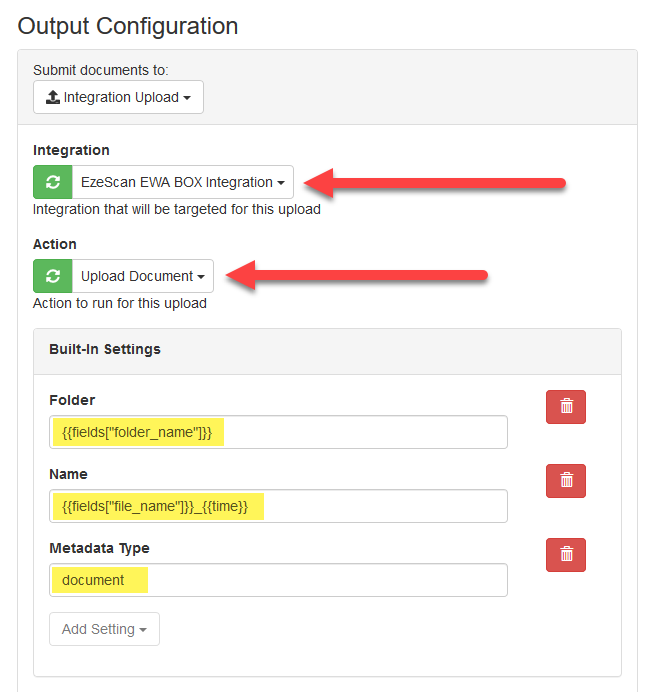The width and height of the screenshot is (656, 692).
Task: Click the bold Metadata Type label
Action: click(x=99, y=548)
